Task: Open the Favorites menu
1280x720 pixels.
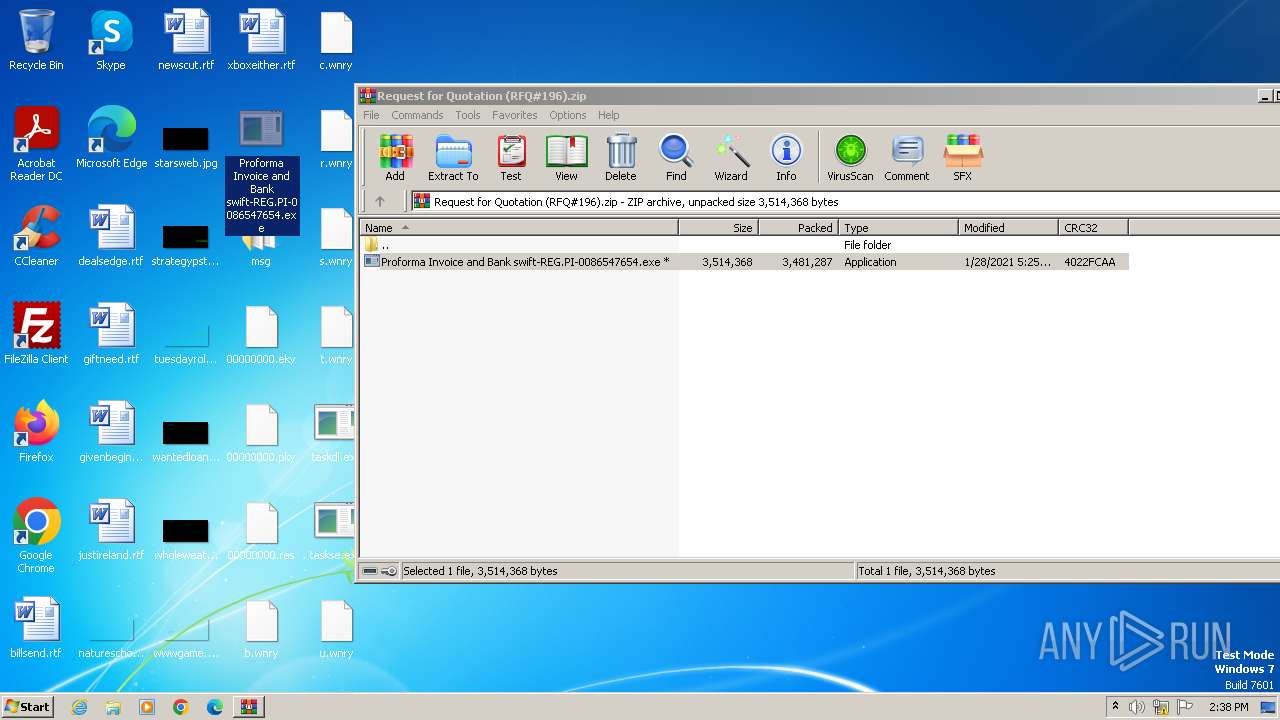Action: (x=515, y=115)
